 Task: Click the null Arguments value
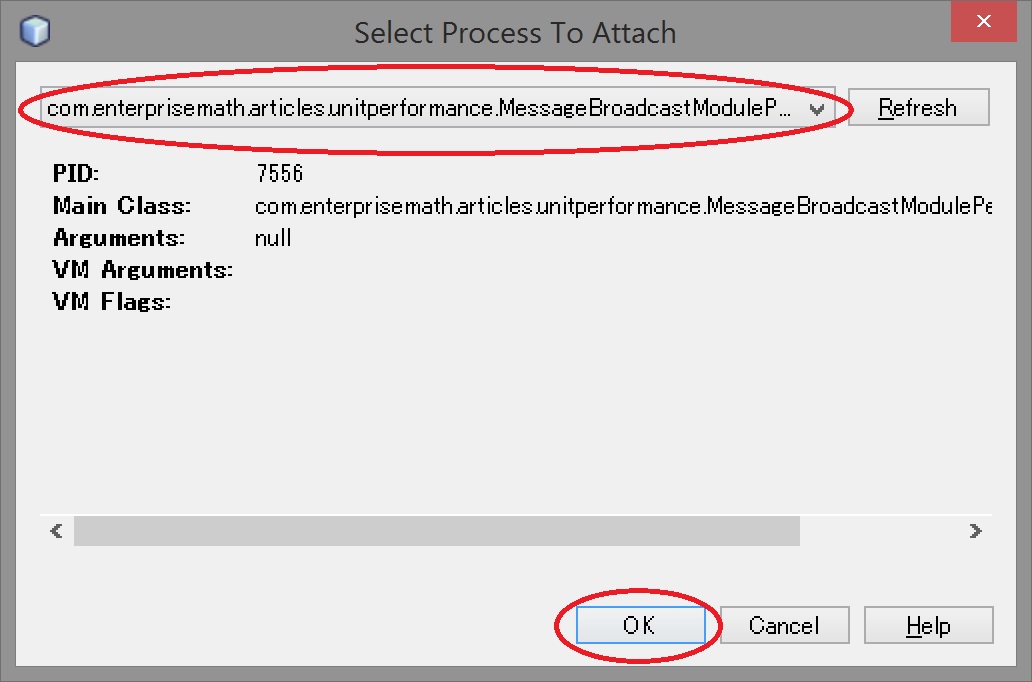tap(273, 238)
